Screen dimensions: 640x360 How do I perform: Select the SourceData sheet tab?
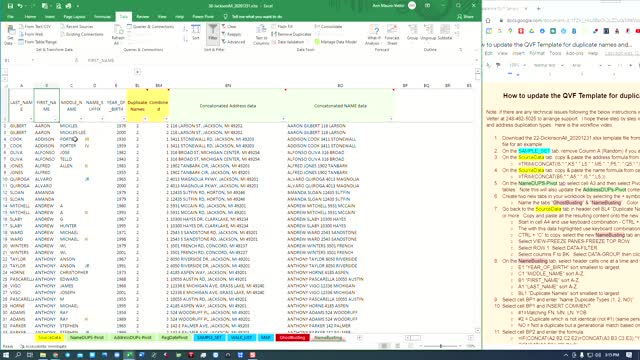pyautogui.click(x=49, y=338)
